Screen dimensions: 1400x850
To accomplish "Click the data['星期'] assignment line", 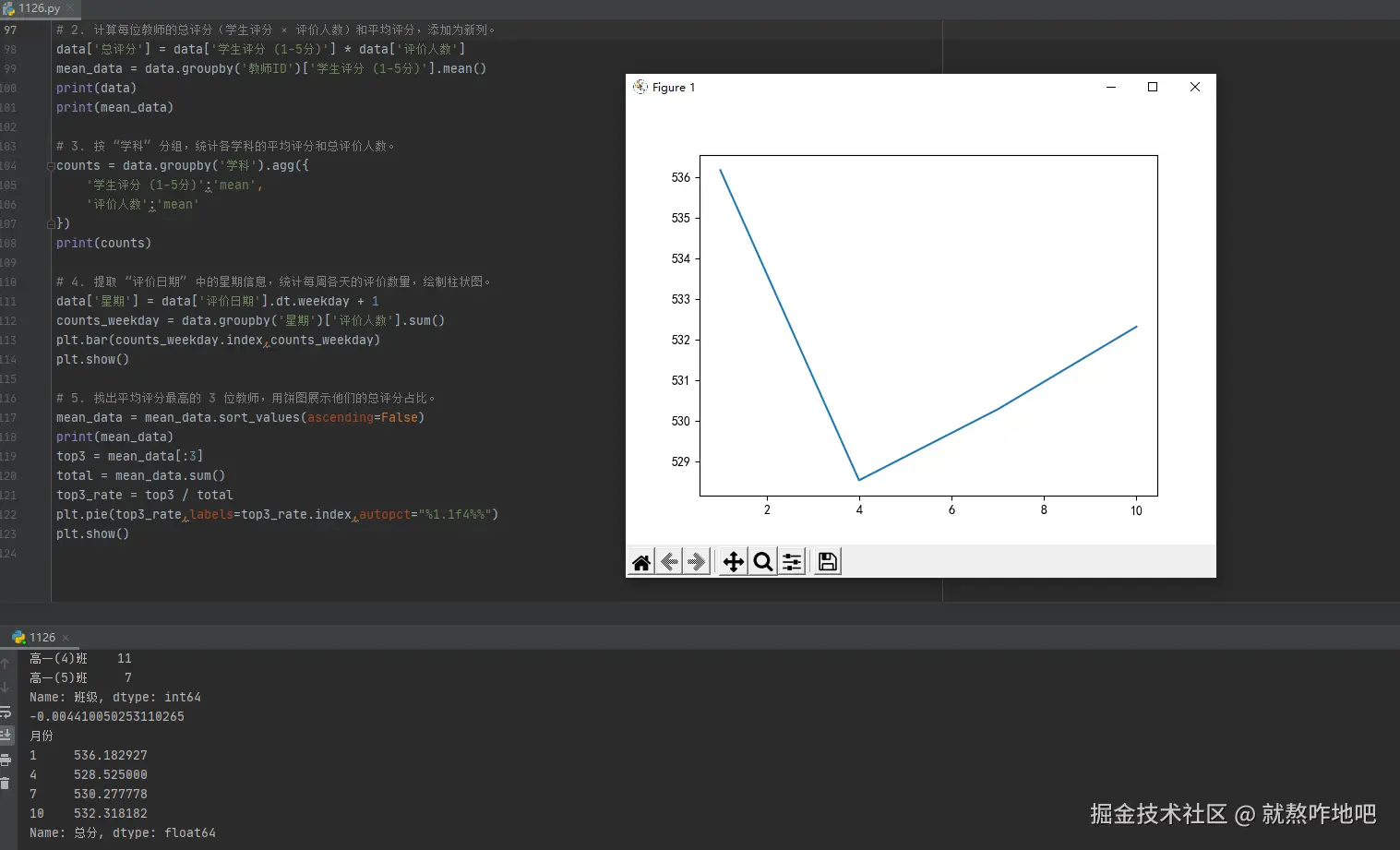I will (x=217, y=302).
